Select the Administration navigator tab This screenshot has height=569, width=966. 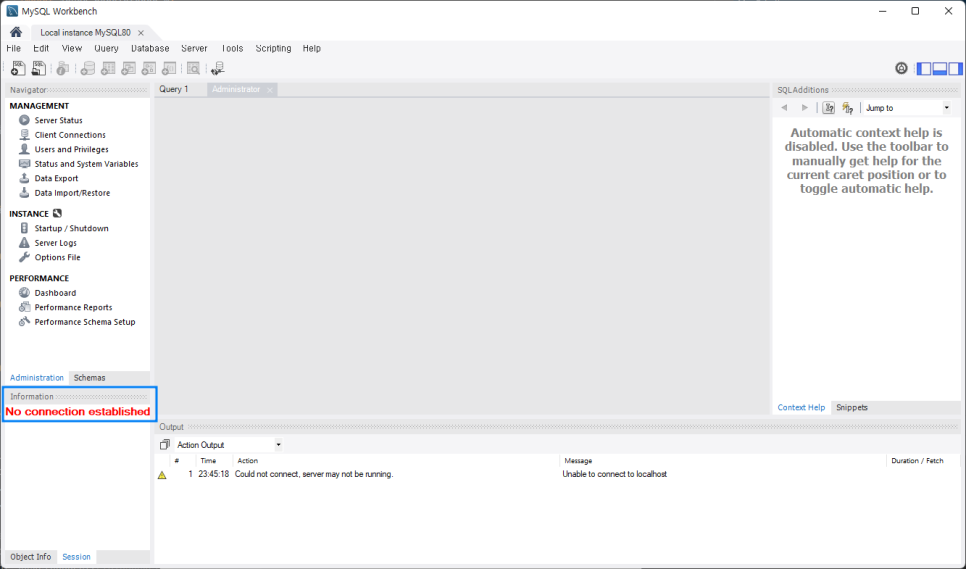[x=36, y=377]
